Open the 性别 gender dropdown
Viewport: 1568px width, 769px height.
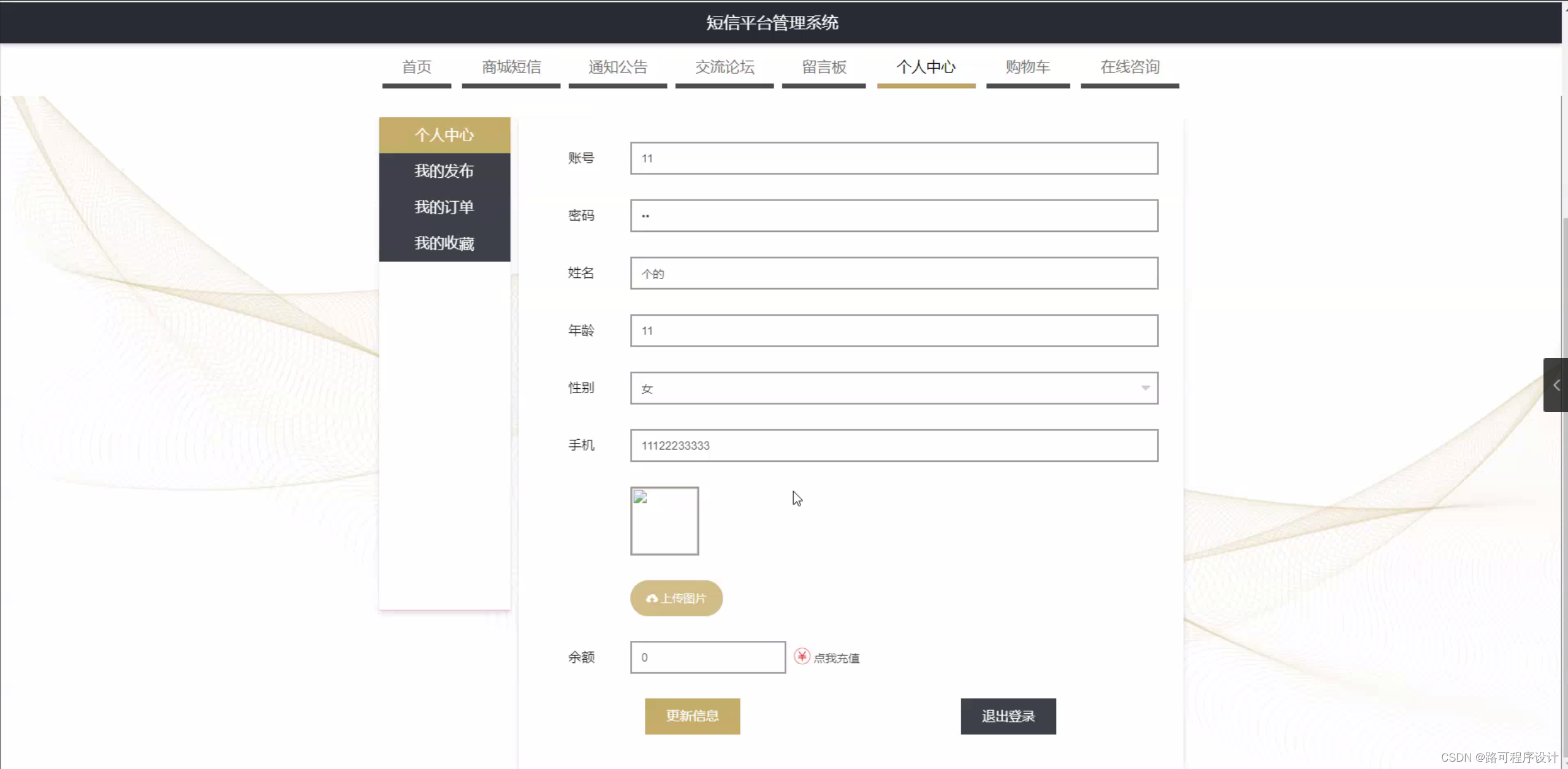coord(894,388)
